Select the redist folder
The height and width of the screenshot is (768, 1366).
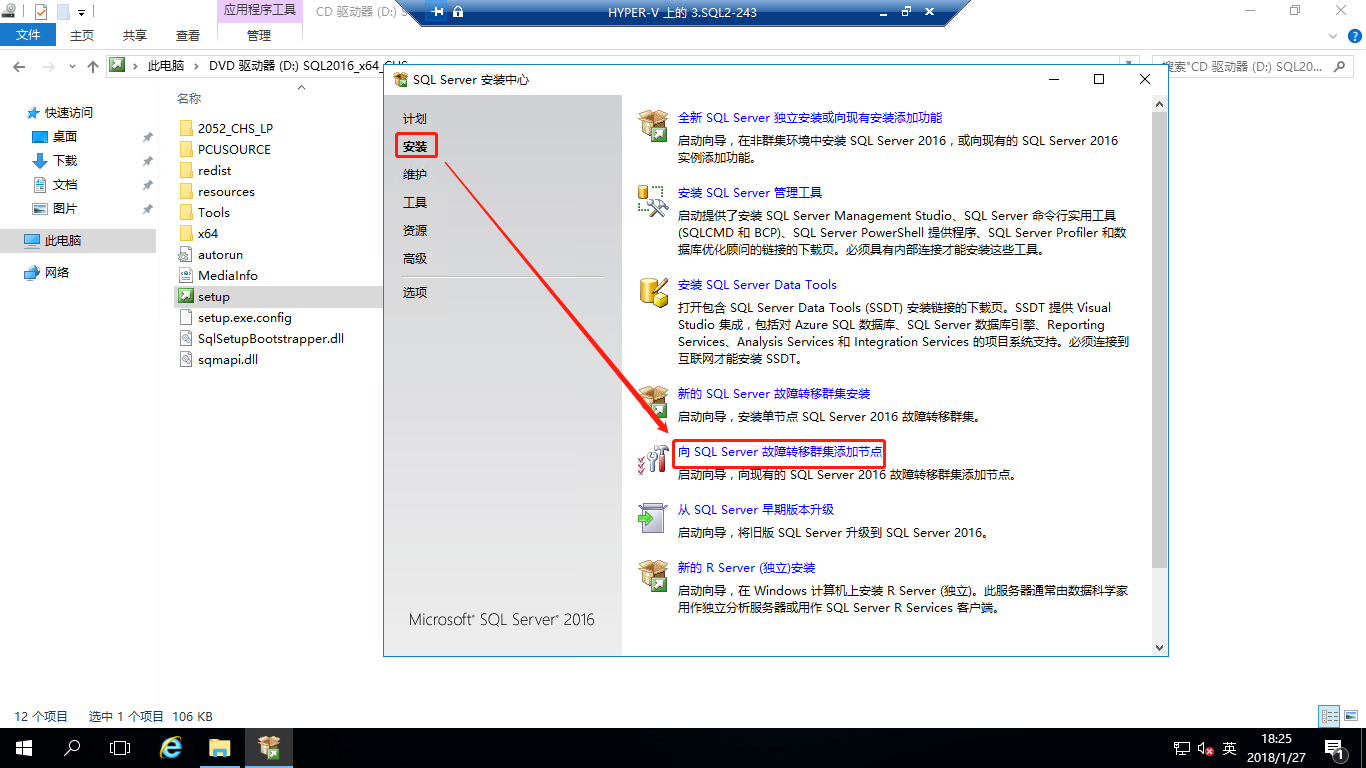(215, 171)
